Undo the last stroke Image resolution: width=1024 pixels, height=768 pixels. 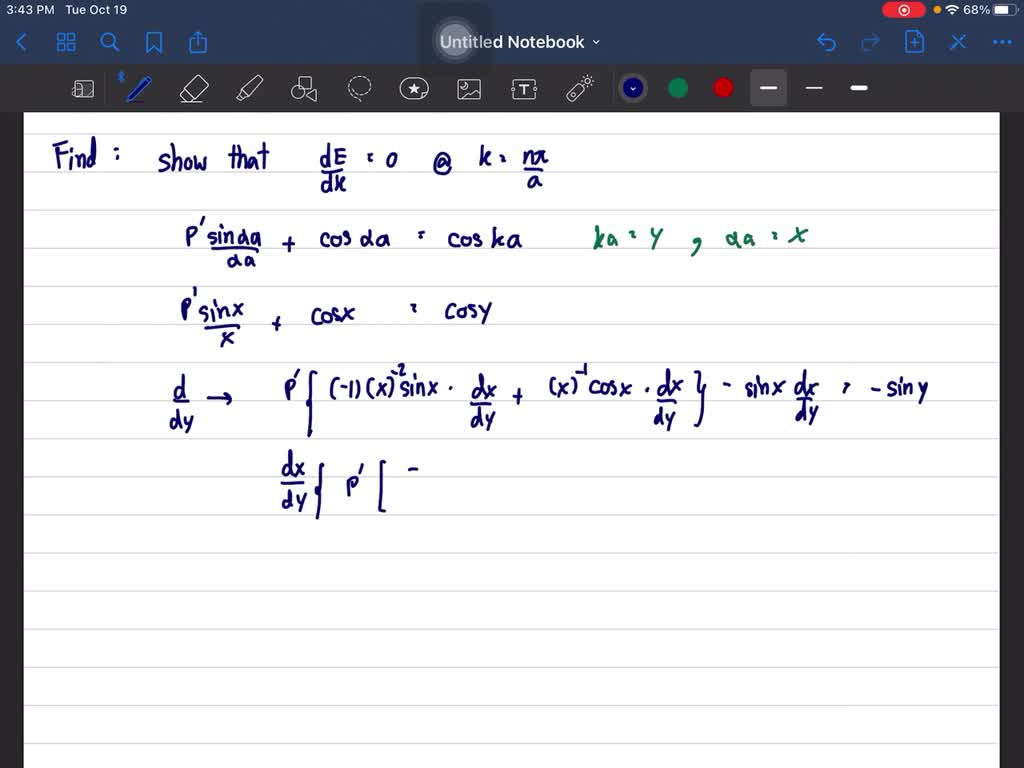[826, 42]
